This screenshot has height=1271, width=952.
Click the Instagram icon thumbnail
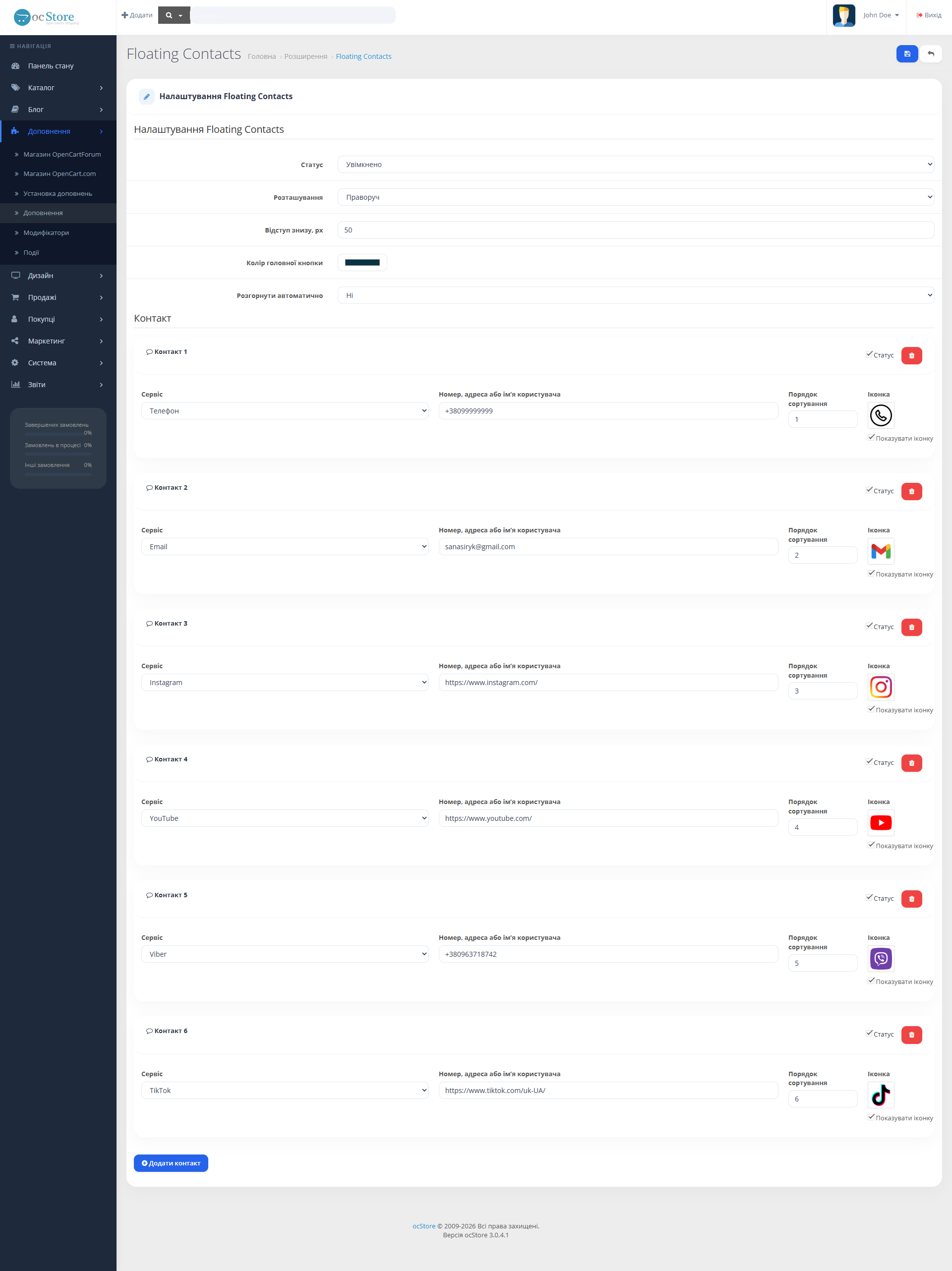(x=881, y=687)
